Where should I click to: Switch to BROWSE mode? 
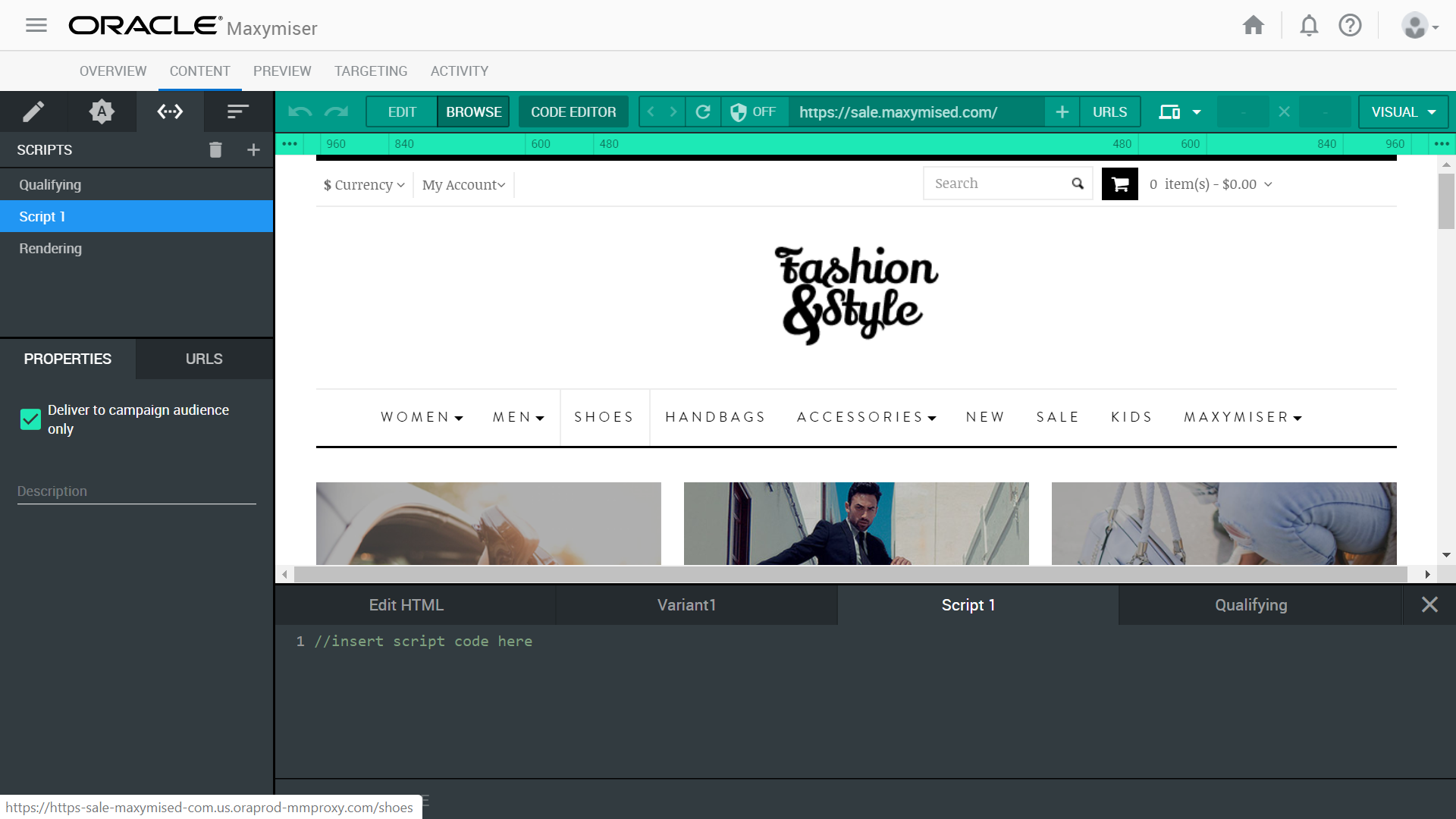[473, 112]
